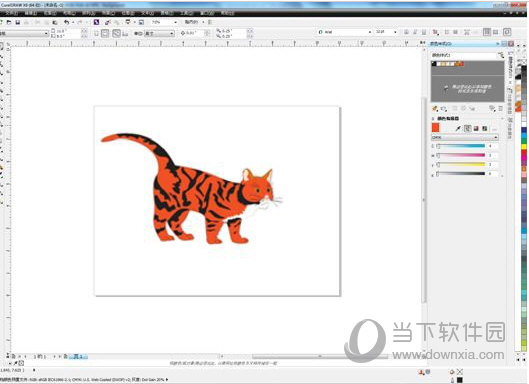Toggle apply layout to all pages

[x=116, y=33]
